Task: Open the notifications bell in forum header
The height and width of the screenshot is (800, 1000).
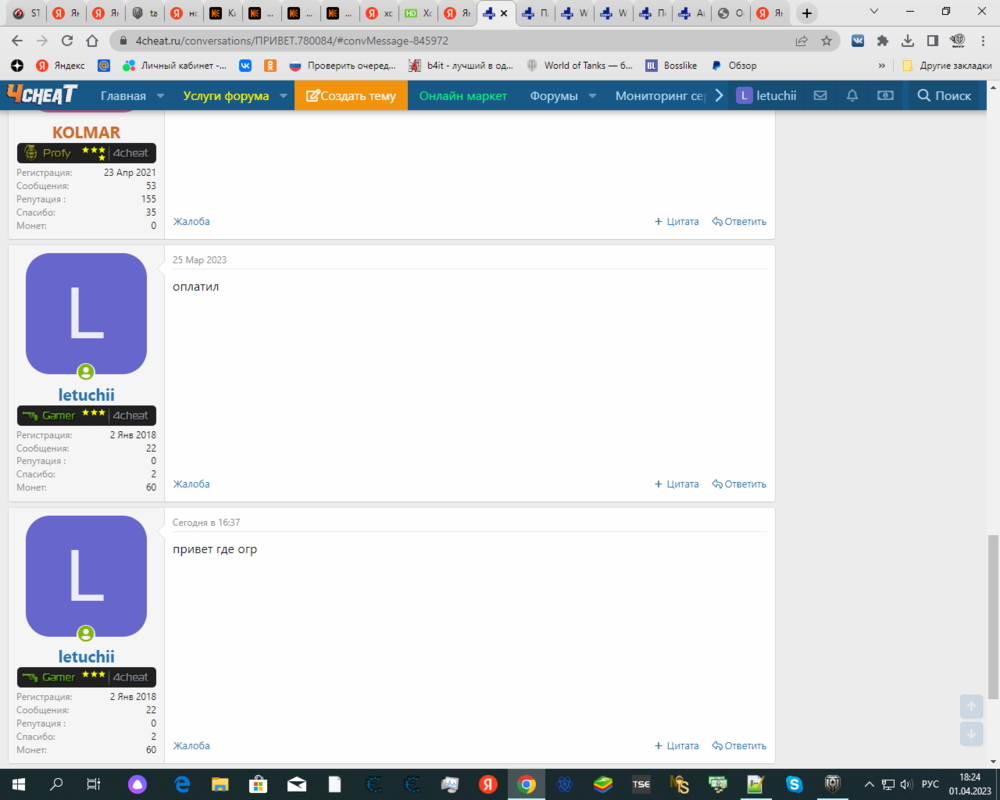Action: (852, 96)
